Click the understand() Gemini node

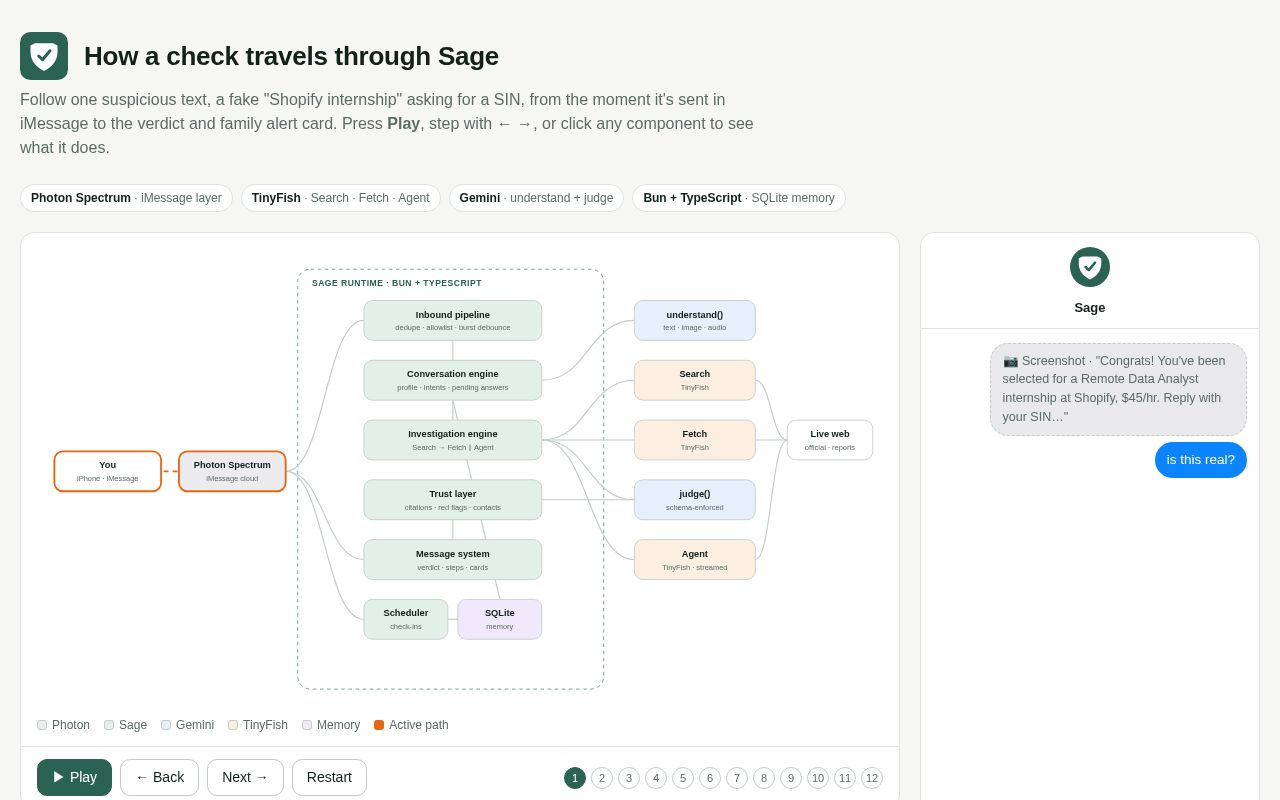(x=695, y=320)
